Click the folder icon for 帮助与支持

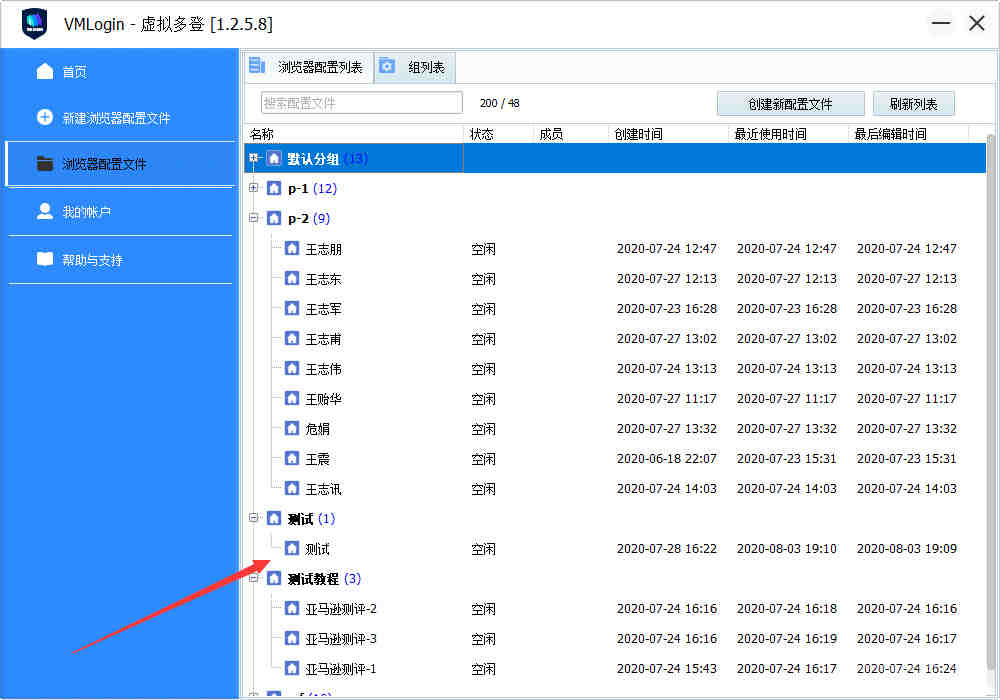(x=45, y=259)
